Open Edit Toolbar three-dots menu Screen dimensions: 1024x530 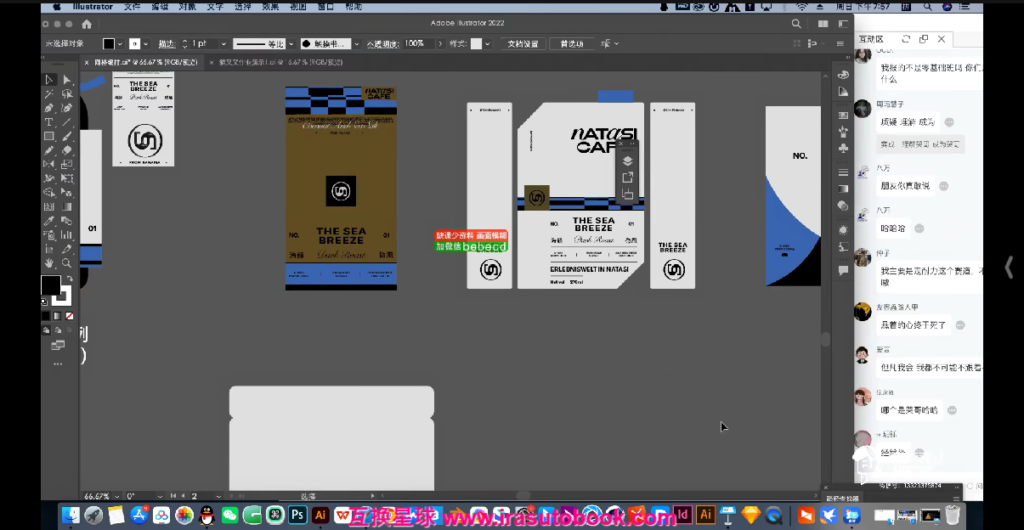click(58, 364)
